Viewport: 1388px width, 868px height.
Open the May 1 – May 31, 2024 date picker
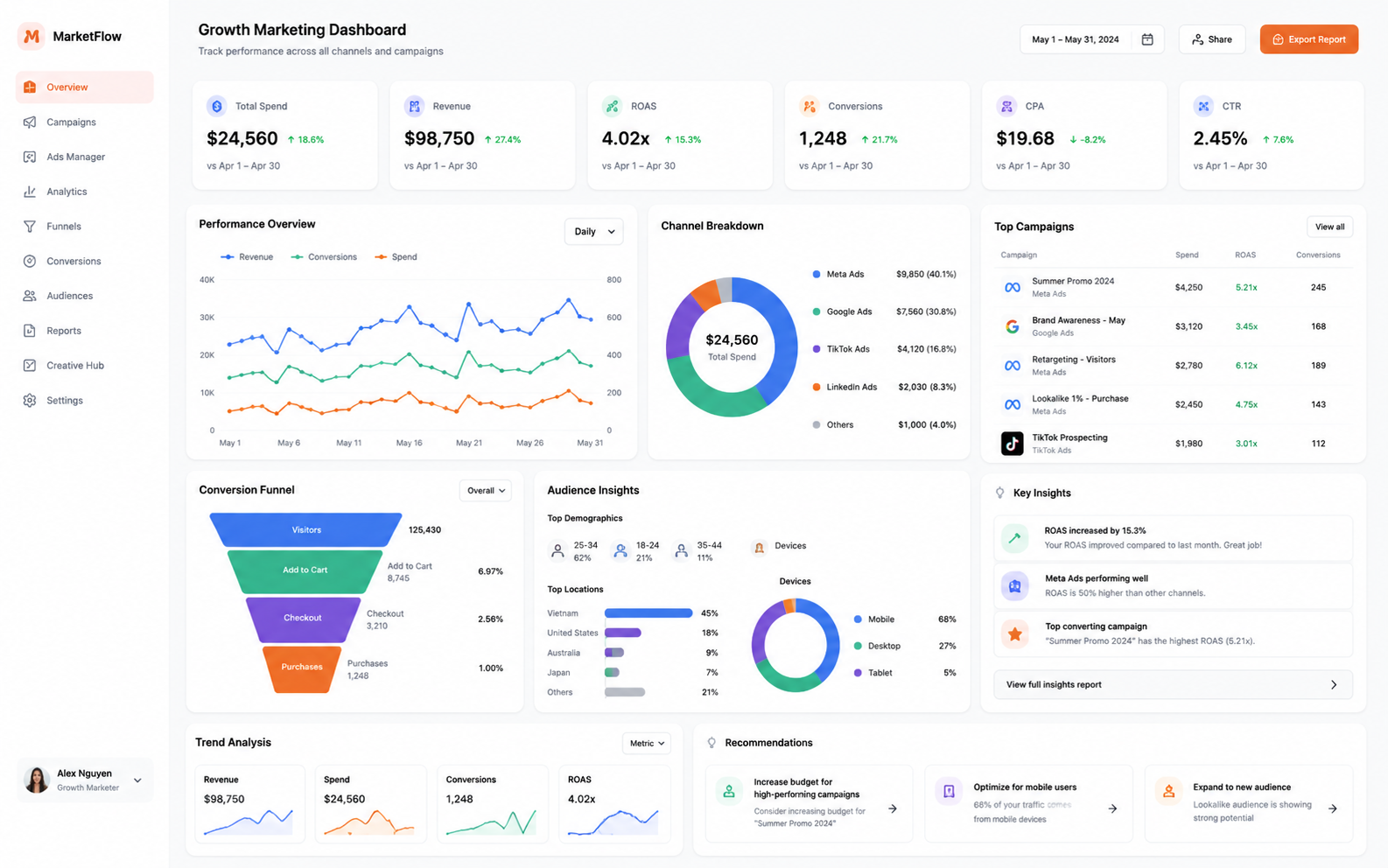(x=1091, y=39)
